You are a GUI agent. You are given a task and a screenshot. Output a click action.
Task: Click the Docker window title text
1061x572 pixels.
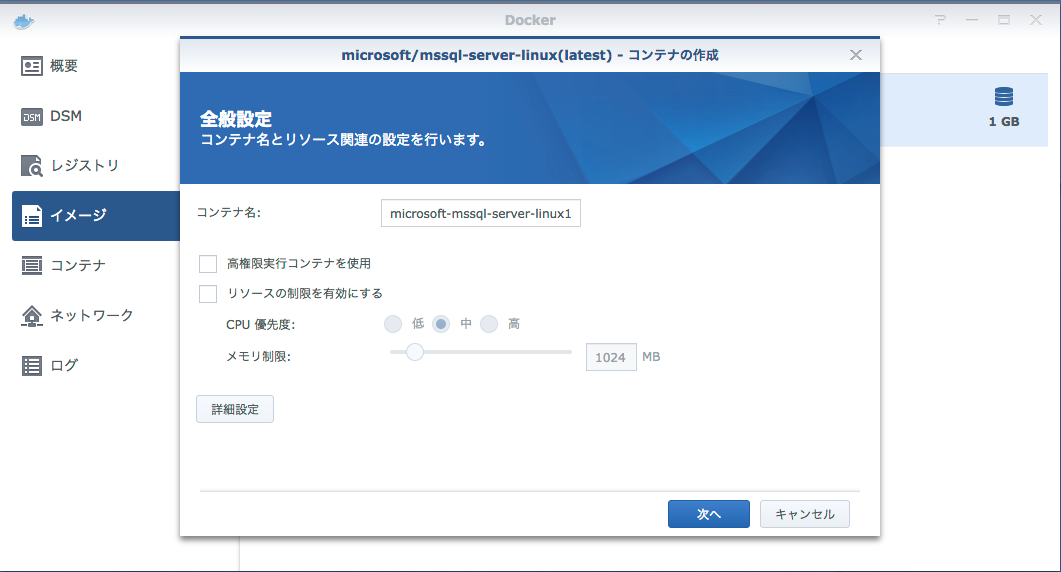tap(530, 20)
